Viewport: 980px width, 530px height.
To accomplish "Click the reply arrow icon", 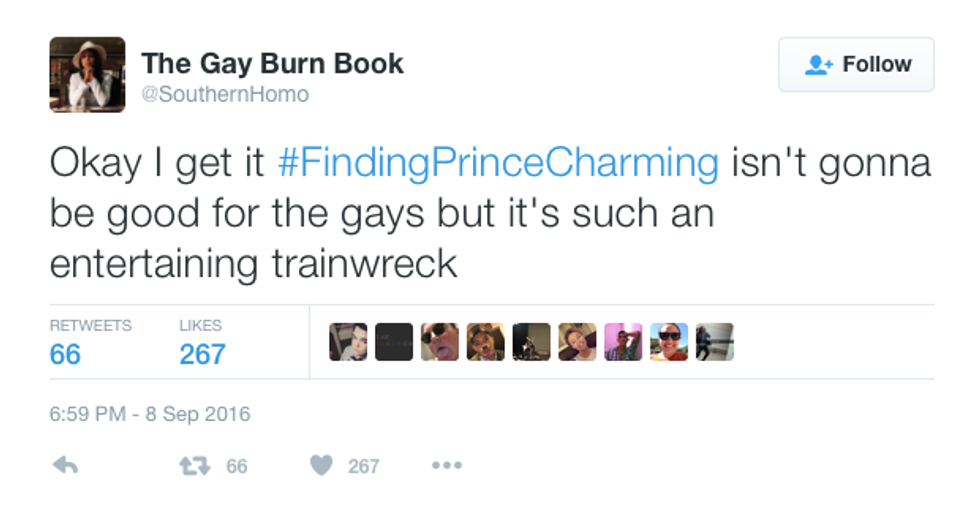I will click(64, 466).
